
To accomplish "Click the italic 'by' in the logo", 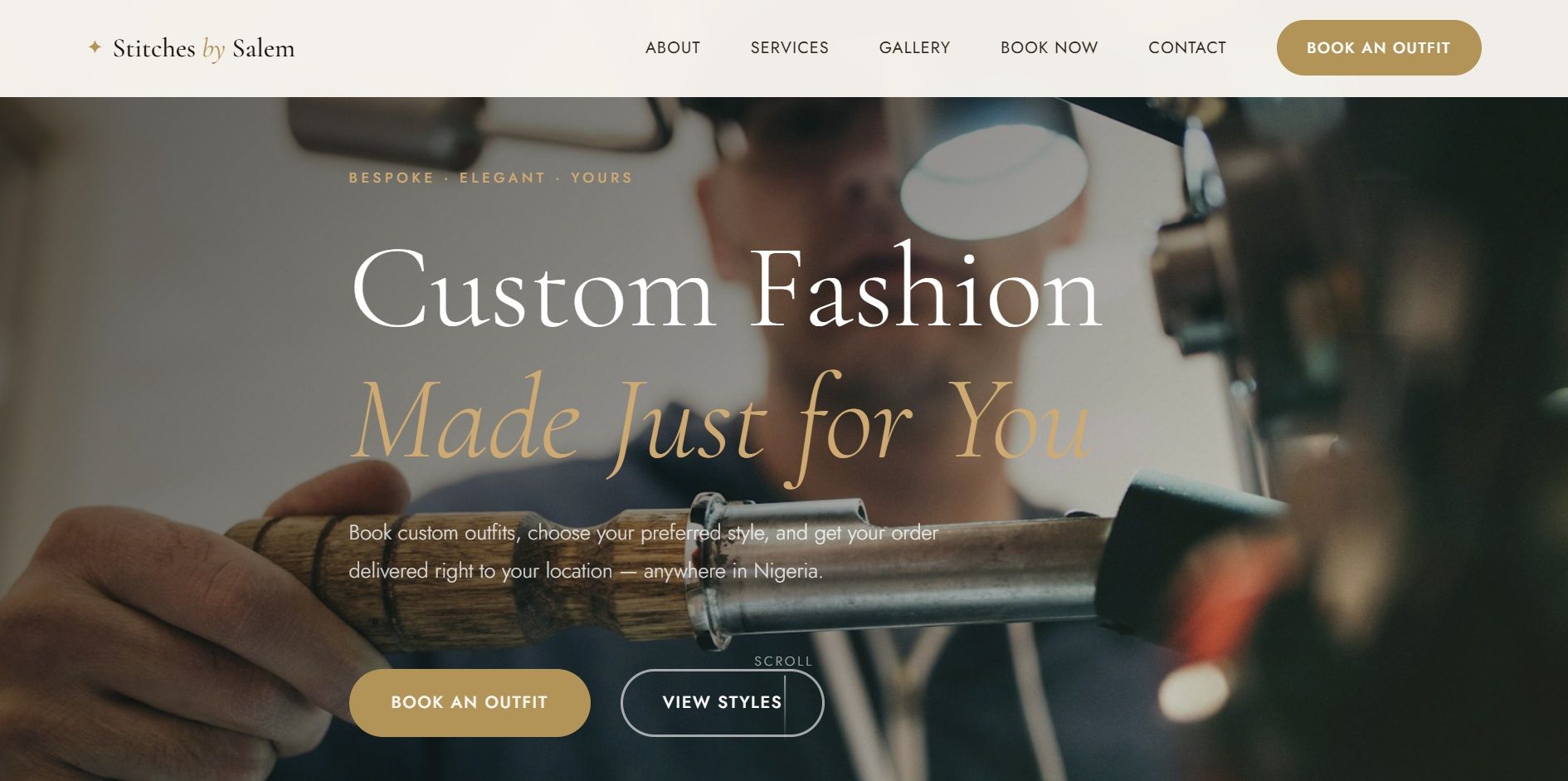I will click(213, 49).
